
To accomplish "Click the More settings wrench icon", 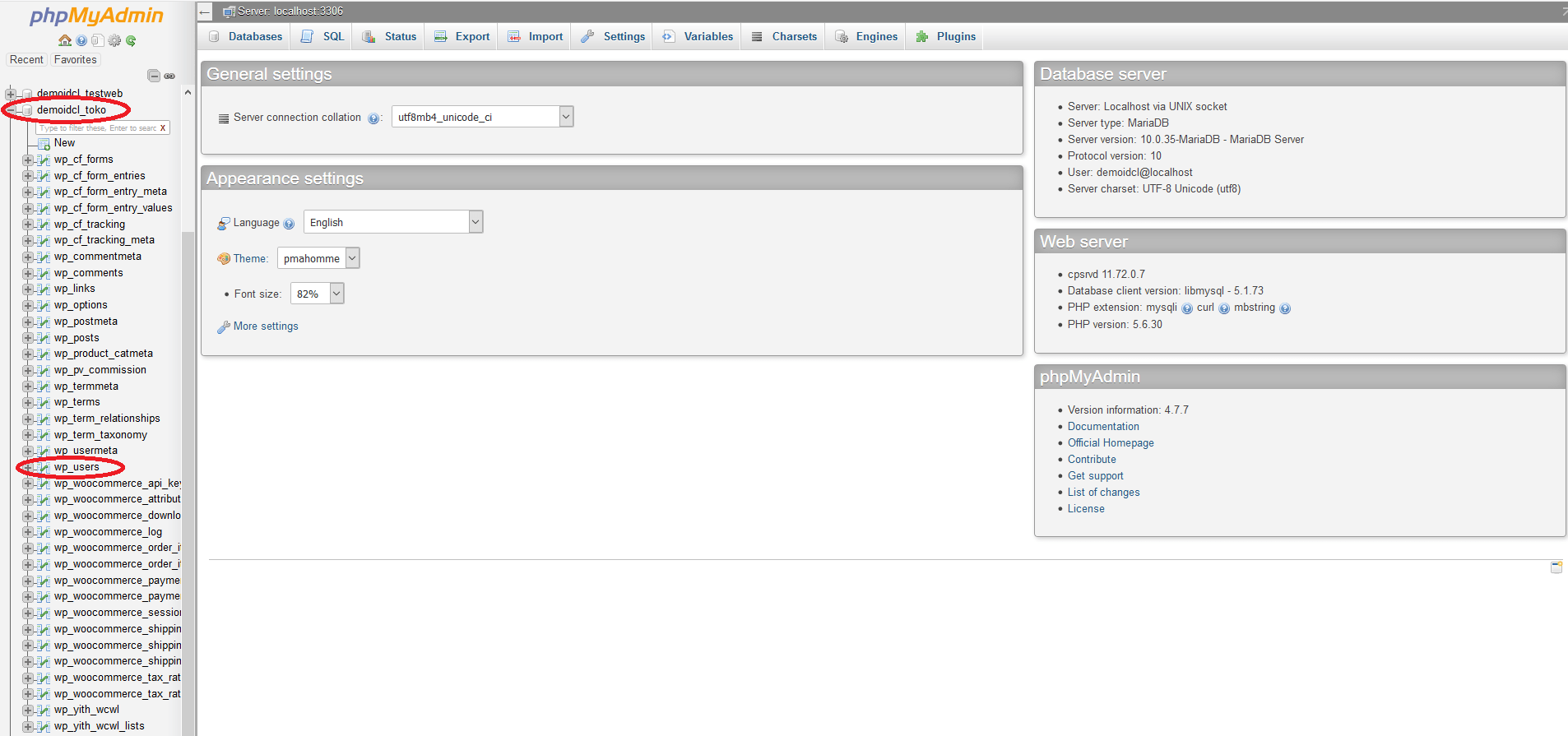I will click(x=223, y=327).
